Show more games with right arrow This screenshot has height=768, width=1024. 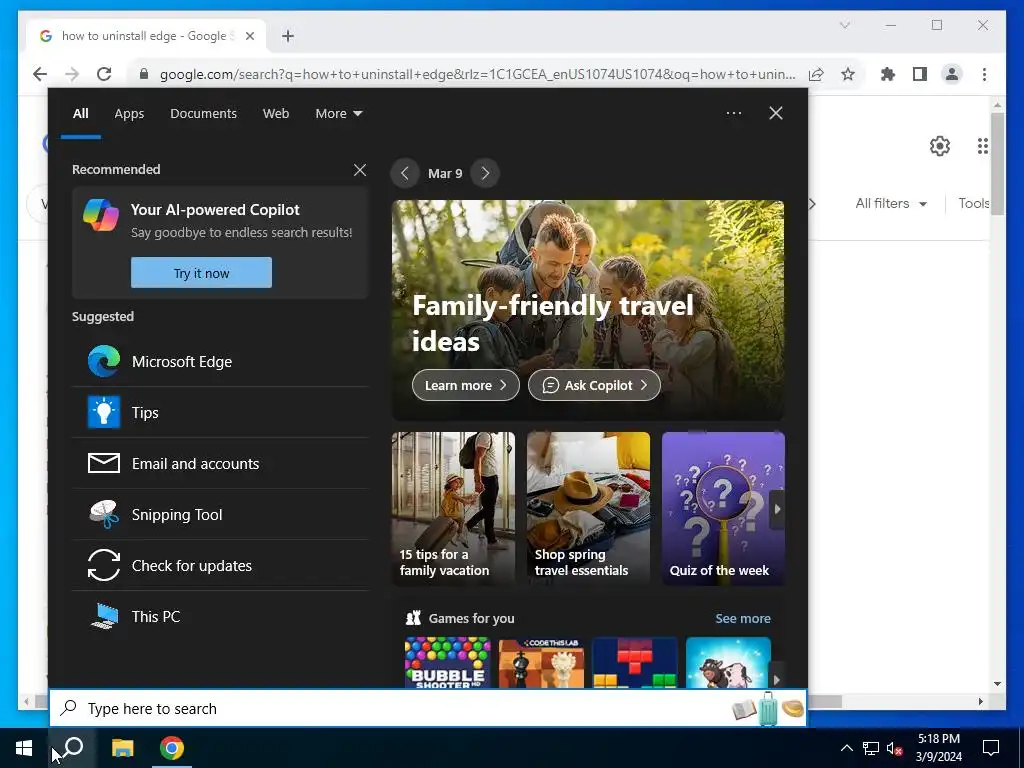click(777, 679)
